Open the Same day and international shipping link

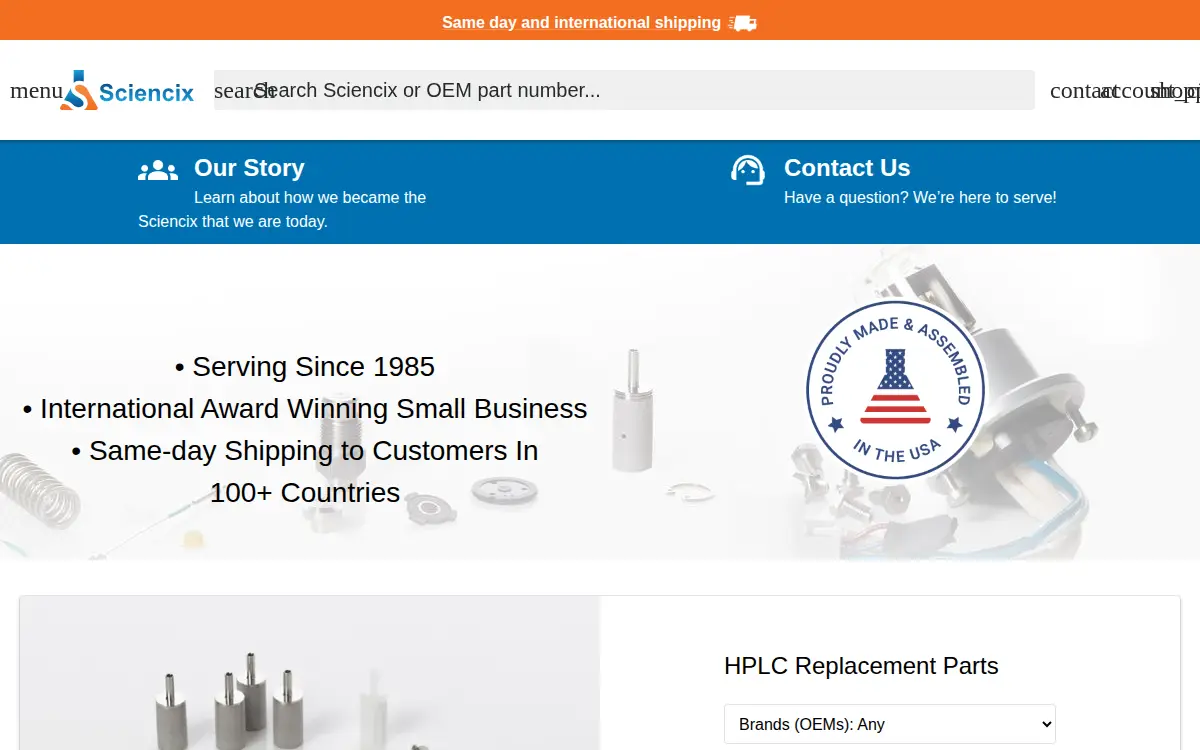[x=581, y=22]
